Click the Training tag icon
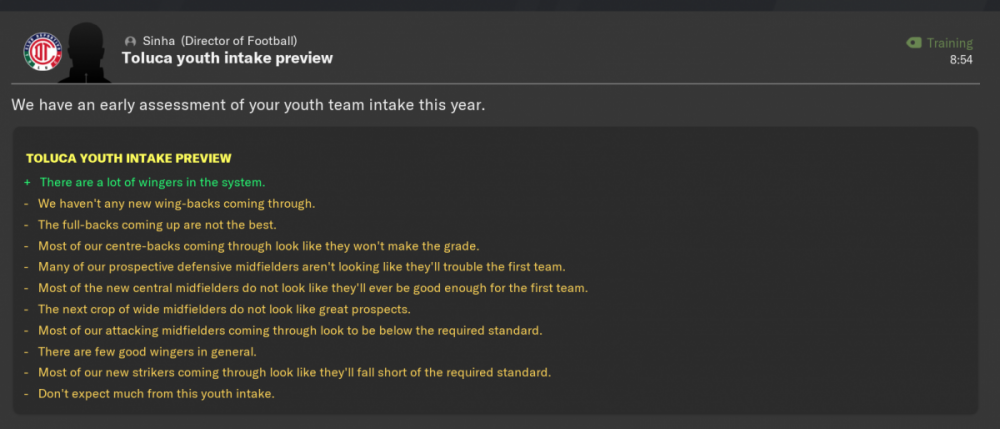This screenshot has width=1000, height=429. (914, 43)
